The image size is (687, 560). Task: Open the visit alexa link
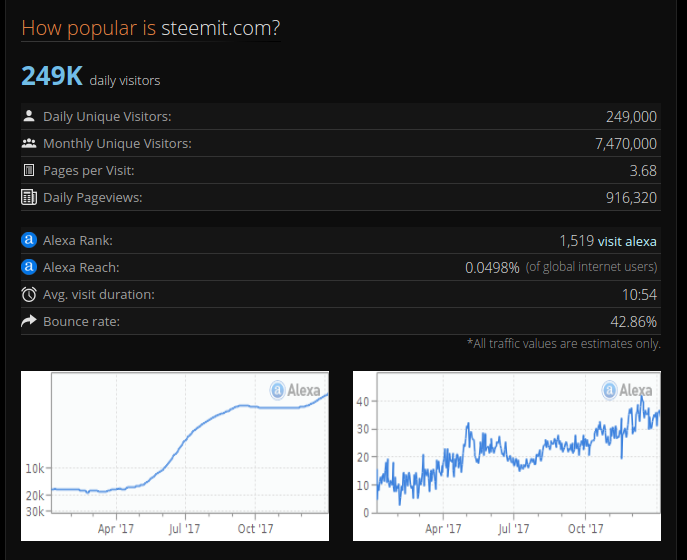pyautogui.click(x=627, y=241)
